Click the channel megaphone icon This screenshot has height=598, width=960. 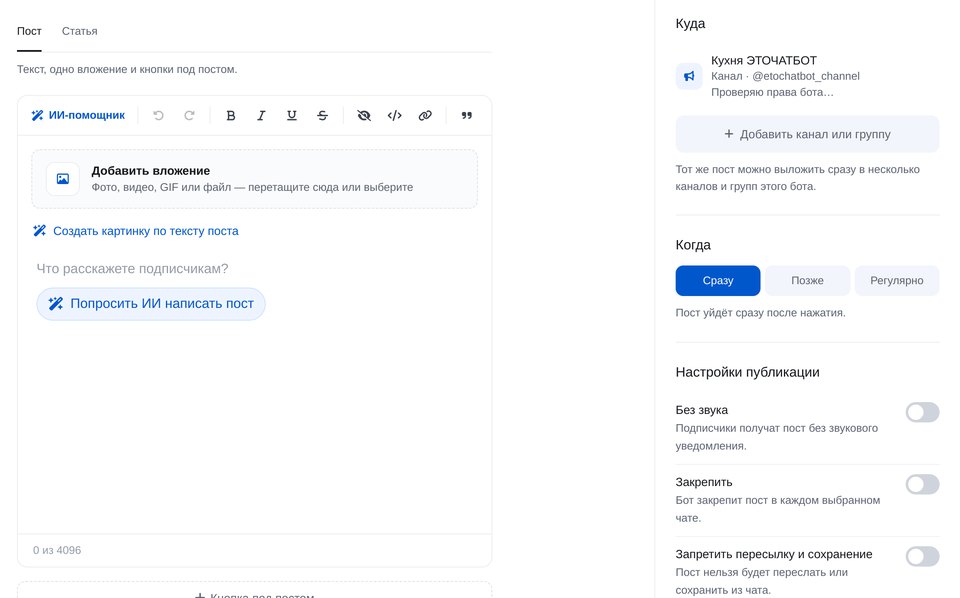[689, 76]
